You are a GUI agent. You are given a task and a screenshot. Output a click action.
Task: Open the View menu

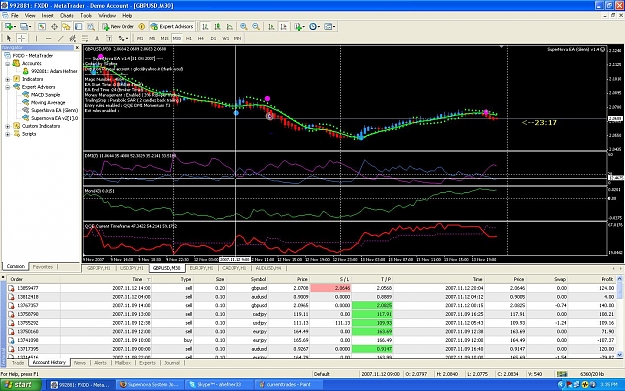(x=30, y=16)
